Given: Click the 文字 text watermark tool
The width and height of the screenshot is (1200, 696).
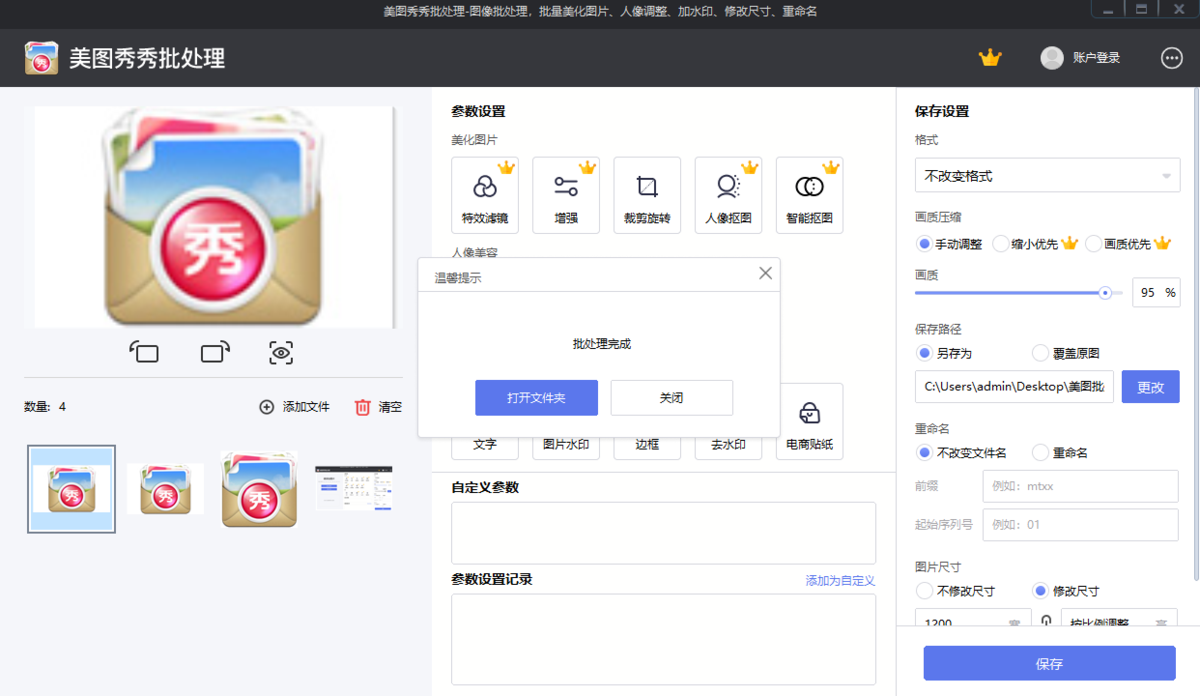Looking at the screenshot, I should pos(485,445).
